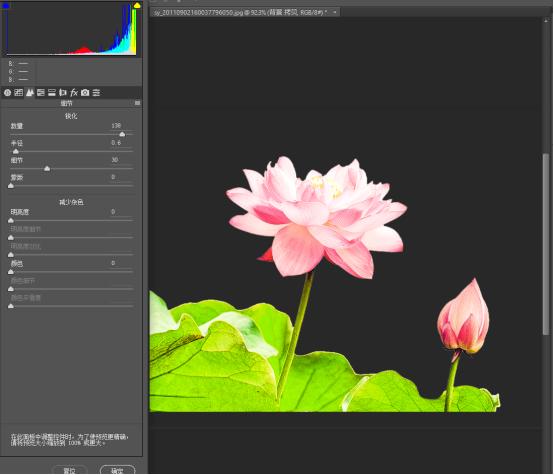Expand the document tab overflow arrow
Image resolution: width=554 pixels, height=475 pixels.
(x=335, y=12)
